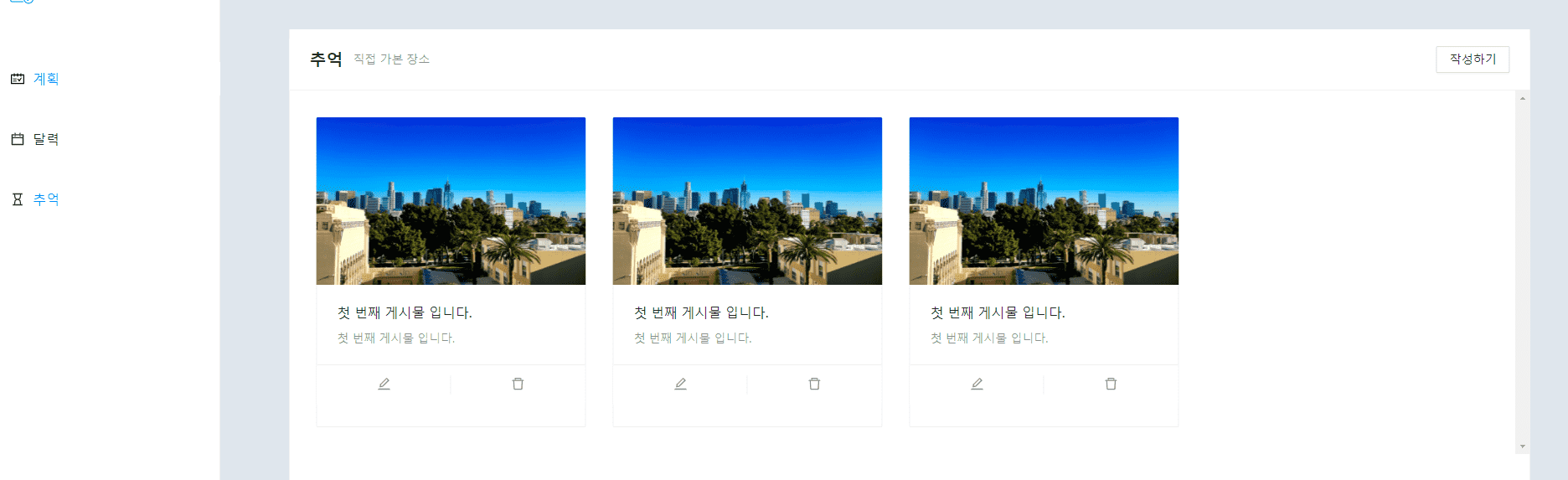Click the first card title 첫 번째 게시물 입니다.
Screen dimensions: 1568x480
click(405, 312)
